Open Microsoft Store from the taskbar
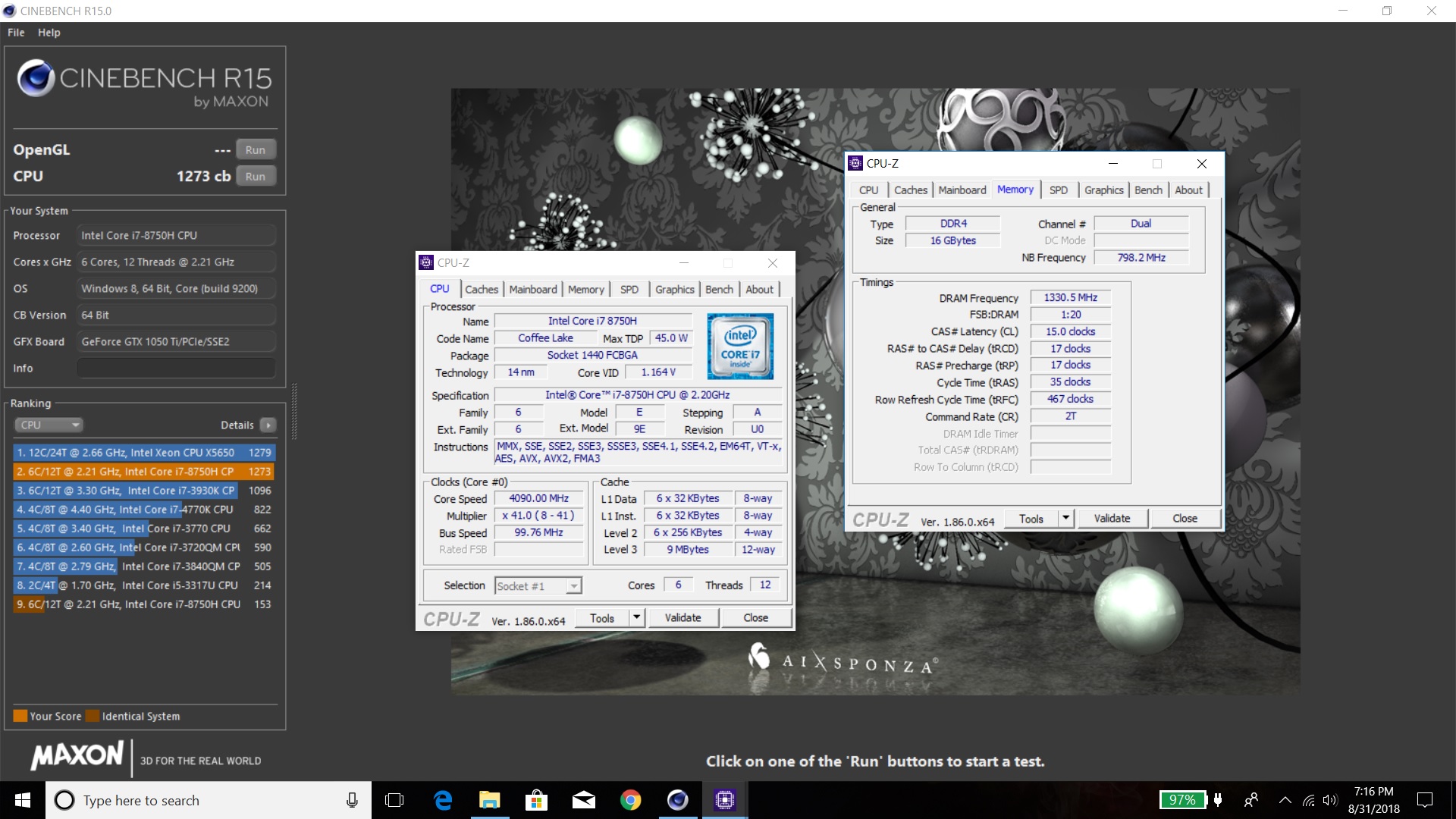Viewport: 1456px width, 819px height. click(536, 800)
